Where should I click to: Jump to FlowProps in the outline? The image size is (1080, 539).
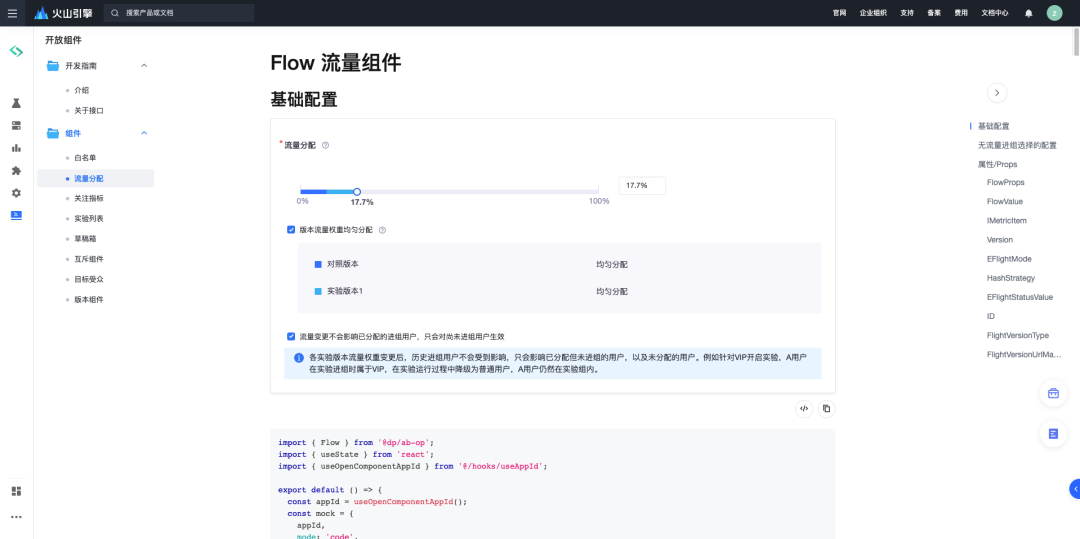click(x=1005, y=183)
